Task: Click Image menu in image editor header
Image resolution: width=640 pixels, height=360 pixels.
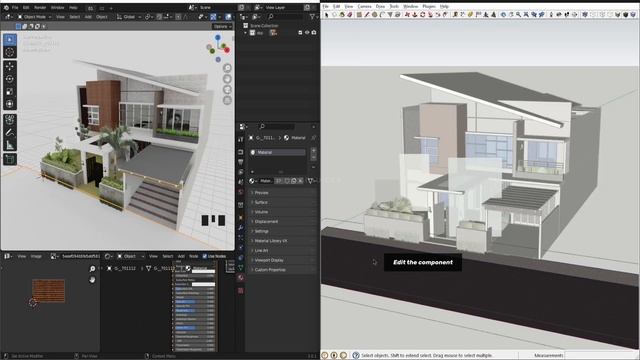Action: 36,256
